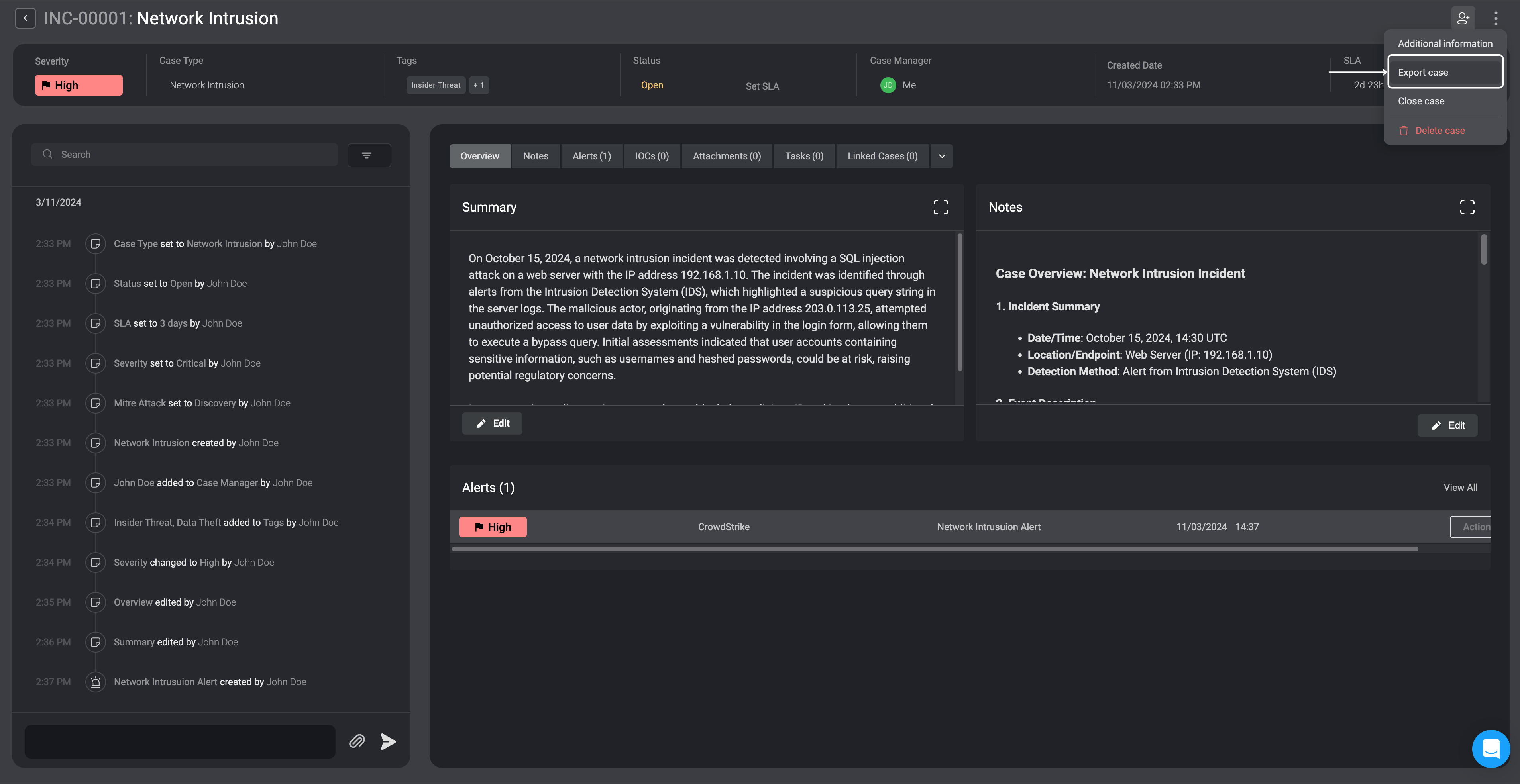Viewport: 1520px width, 784px height.
Task: Click created date 11/03/2024 02:33 PM
Action: (x=1153, y=85)
